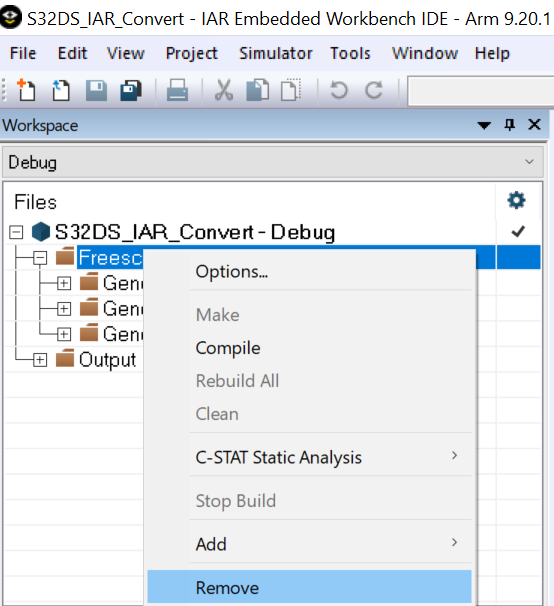Open the Edit menu
554x606 pixels.
point(72,53)
